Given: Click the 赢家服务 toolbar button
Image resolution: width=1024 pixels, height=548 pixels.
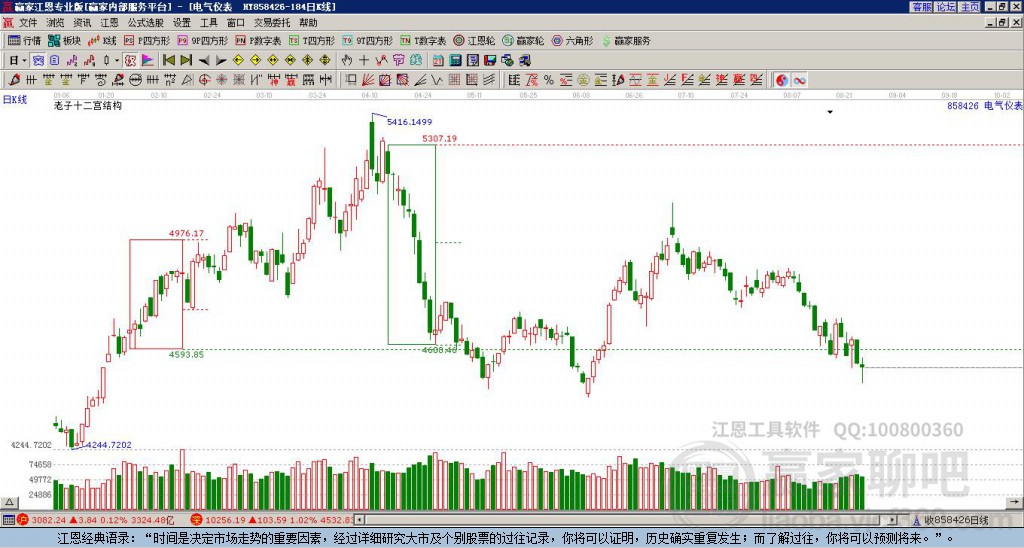Looking at the screenshot, I should (x=626, y=40).
